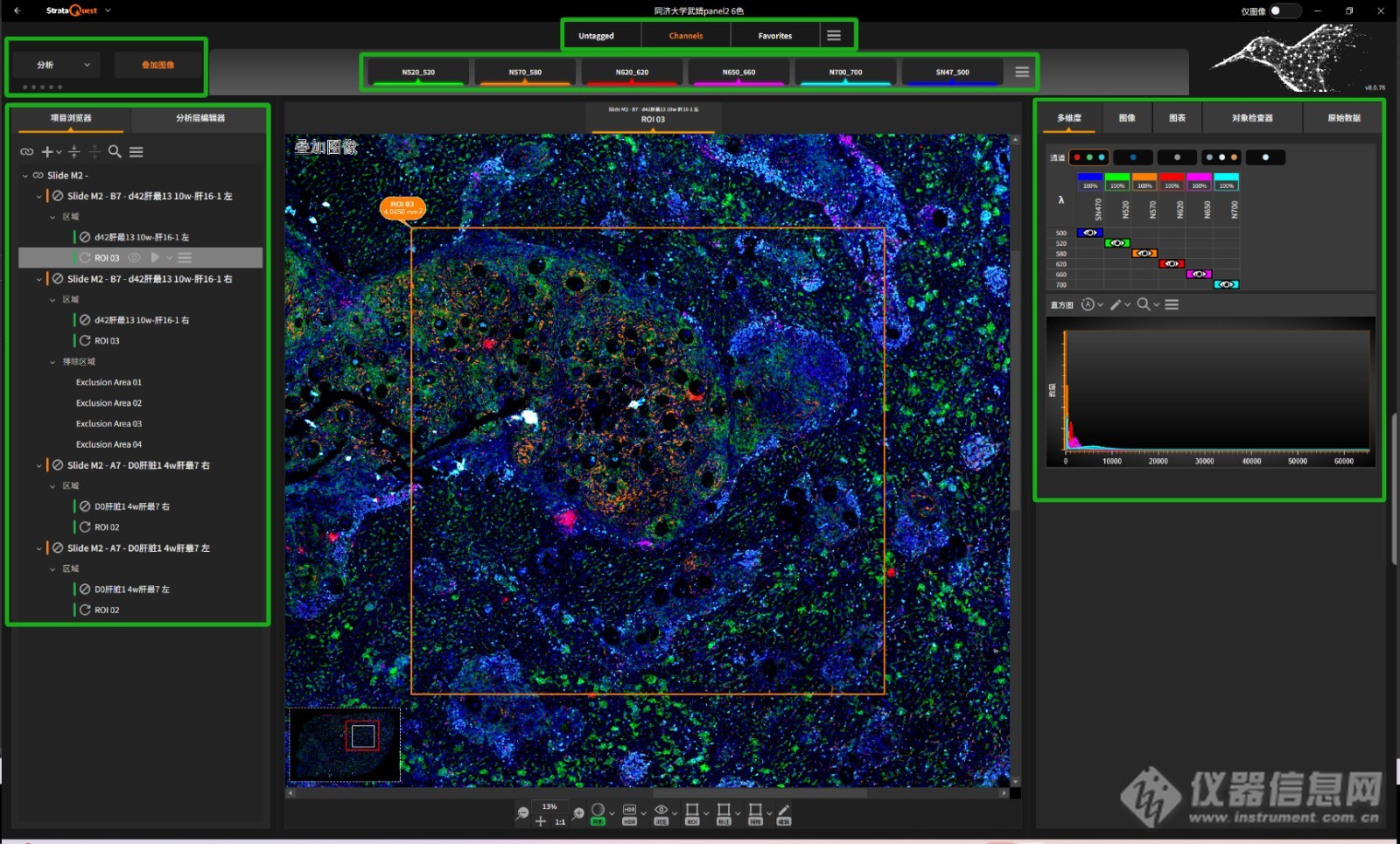The image size is (1400, 844).
Task: Select the red-green-cyan channel preset
Action: coord(1089,157)
